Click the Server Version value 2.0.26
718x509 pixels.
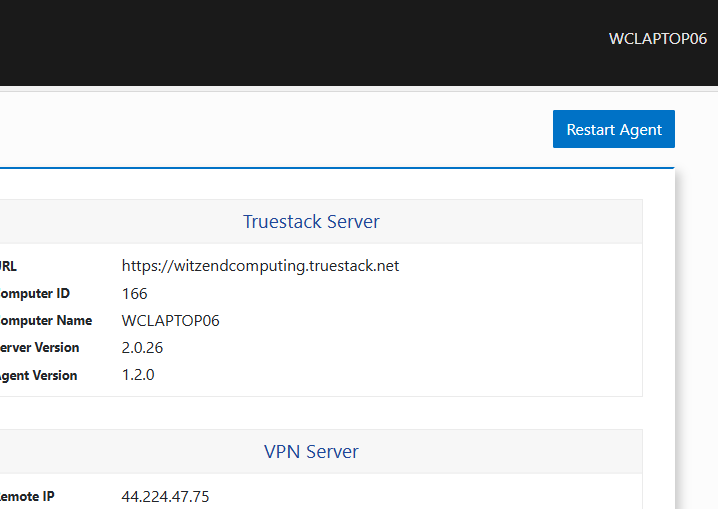(142, 348)
